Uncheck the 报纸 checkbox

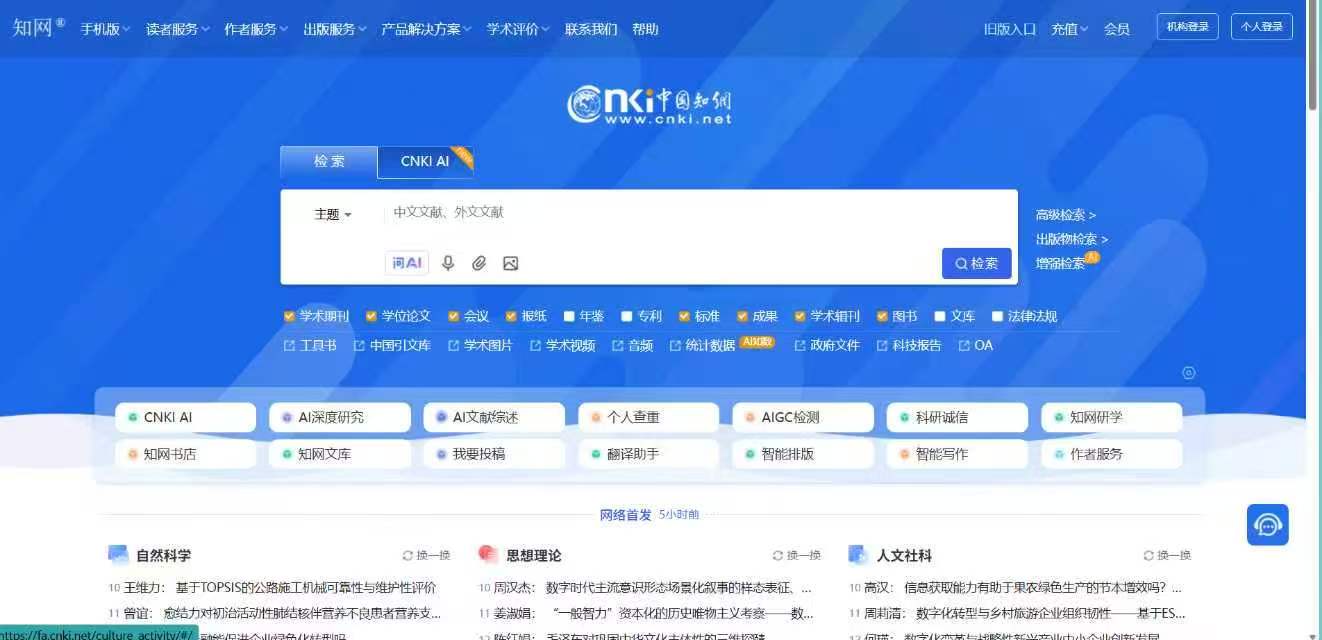pos(511,316)
